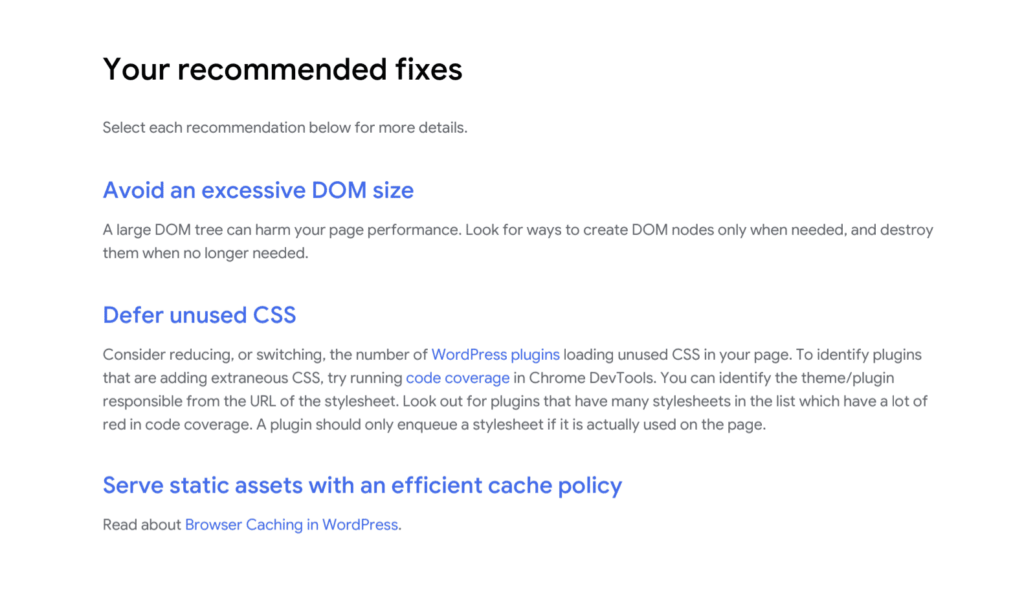Follow the "WordPress plugins" hyperlink
Screen dimensions: 1024x609
pos(495,355)
